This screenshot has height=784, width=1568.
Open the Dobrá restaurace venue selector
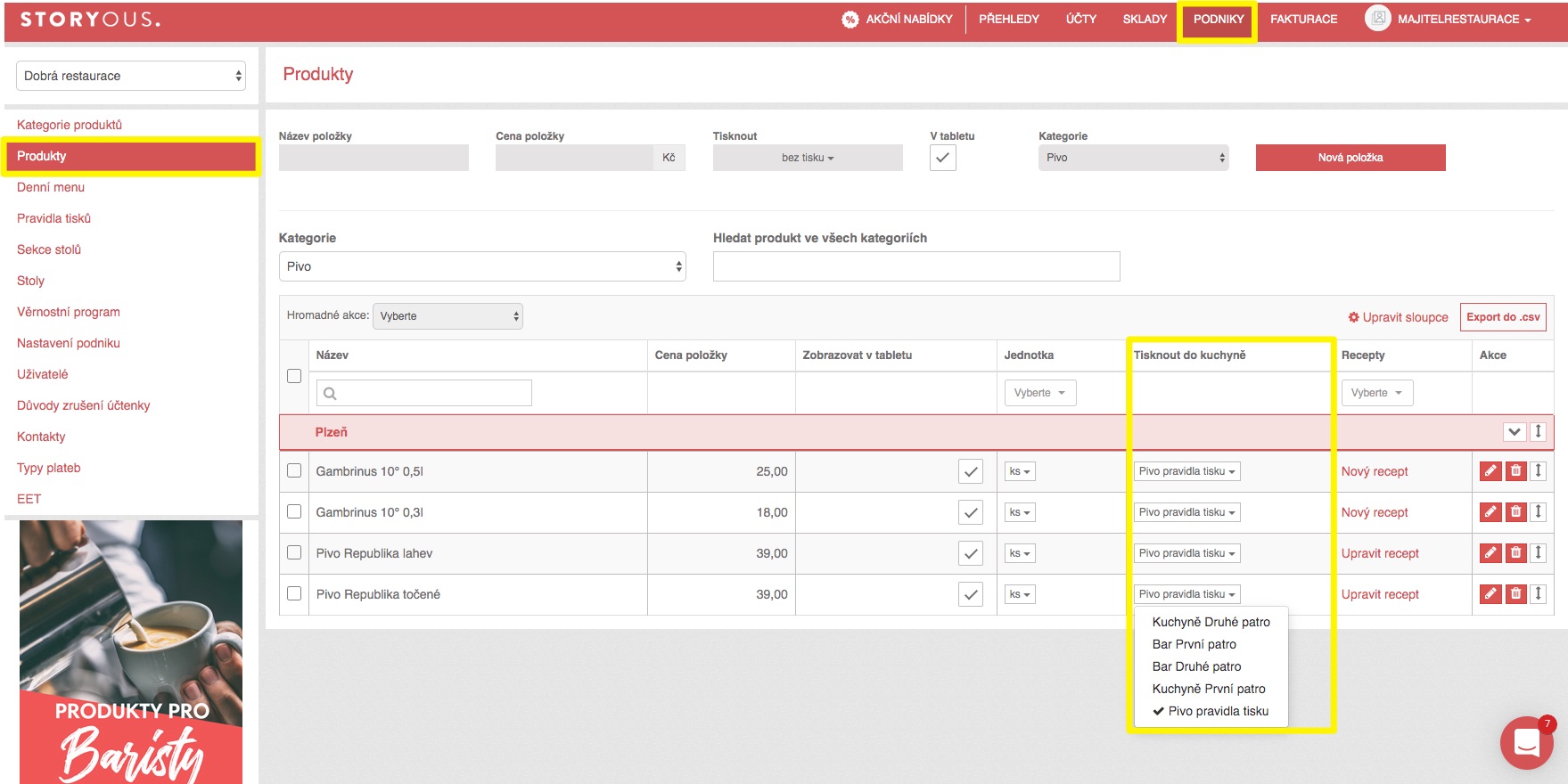pyautogui.click(x=131, y=76)
